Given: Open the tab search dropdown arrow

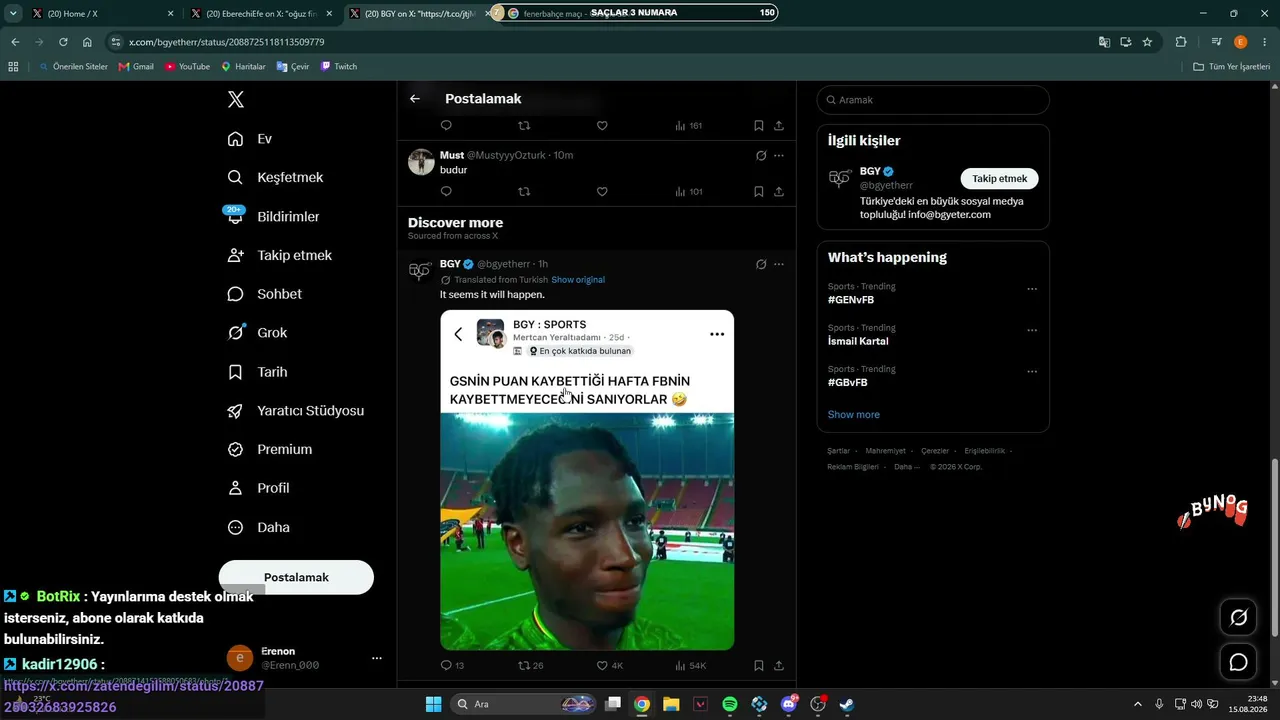Looking at the screenshot, I should (13, 14).
